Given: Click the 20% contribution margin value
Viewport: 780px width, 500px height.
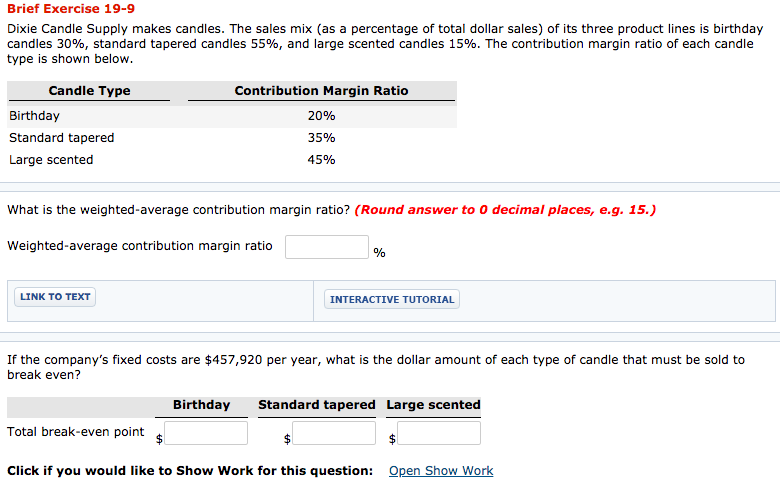Looking at the screenshot, I should pyautogui.click(x=321, y=116).
